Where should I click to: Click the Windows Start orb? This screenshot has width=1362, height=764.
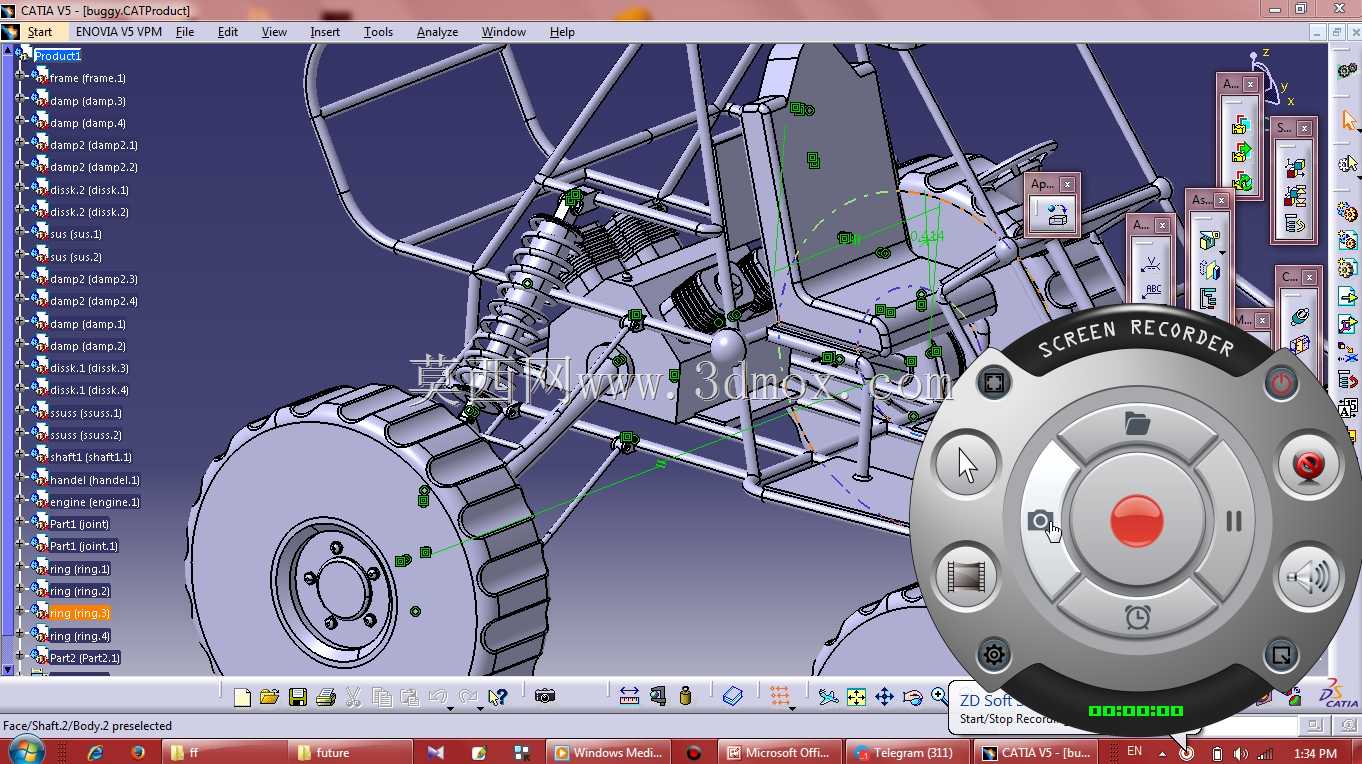pyautogui.click(x=24, y=751)
